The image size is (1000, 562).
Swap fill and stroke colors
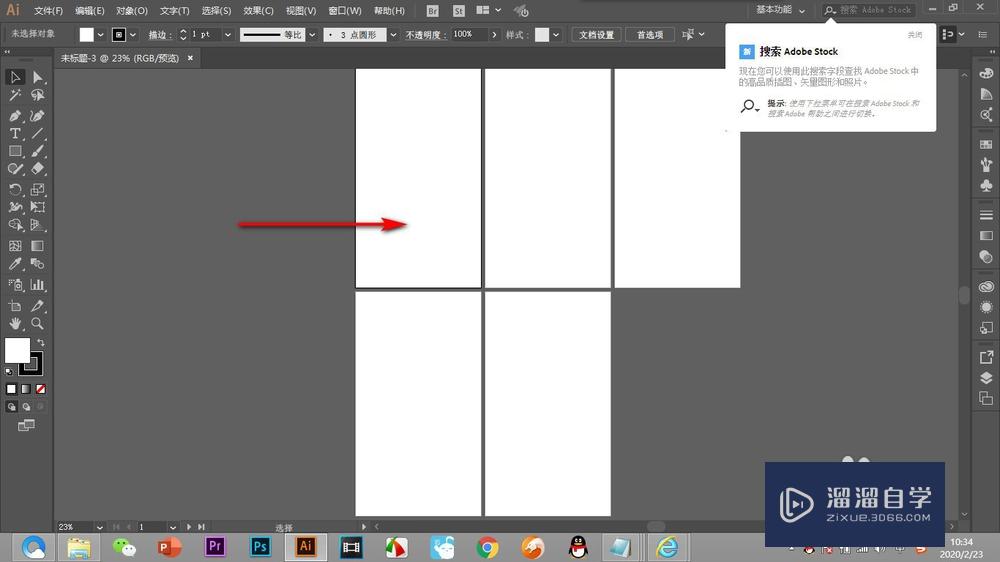[41, 343]
